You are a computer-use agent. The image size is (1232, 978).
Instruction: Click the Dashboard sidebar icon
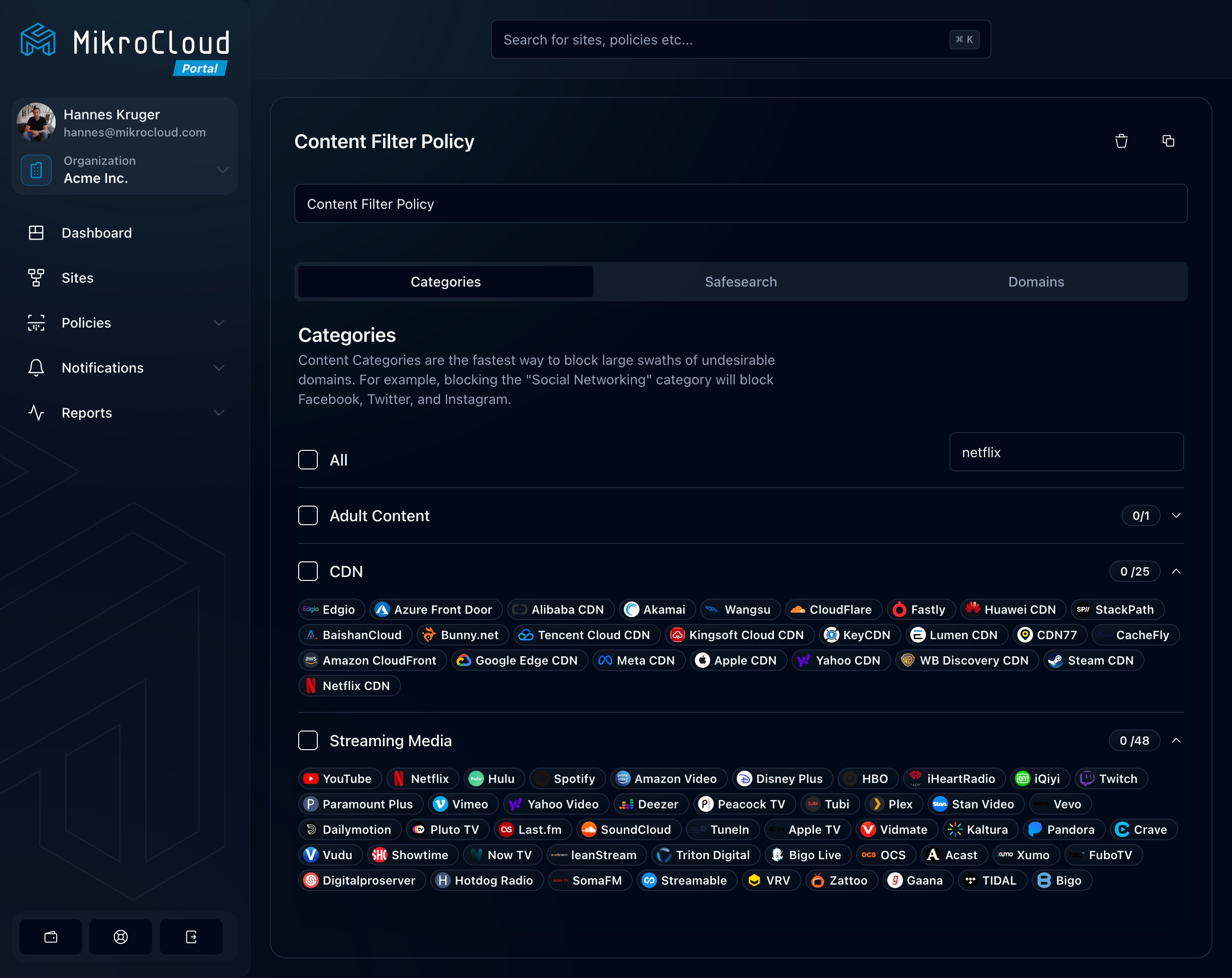point(36,232)
